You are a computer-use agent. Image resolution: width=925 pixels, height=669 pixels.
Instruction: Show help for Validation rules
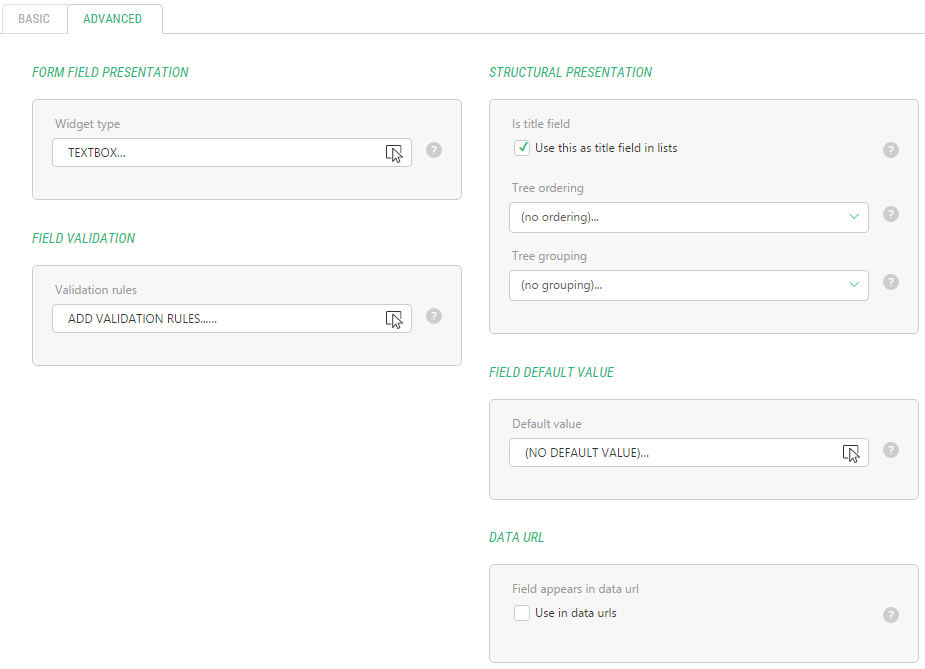point(434,316)
